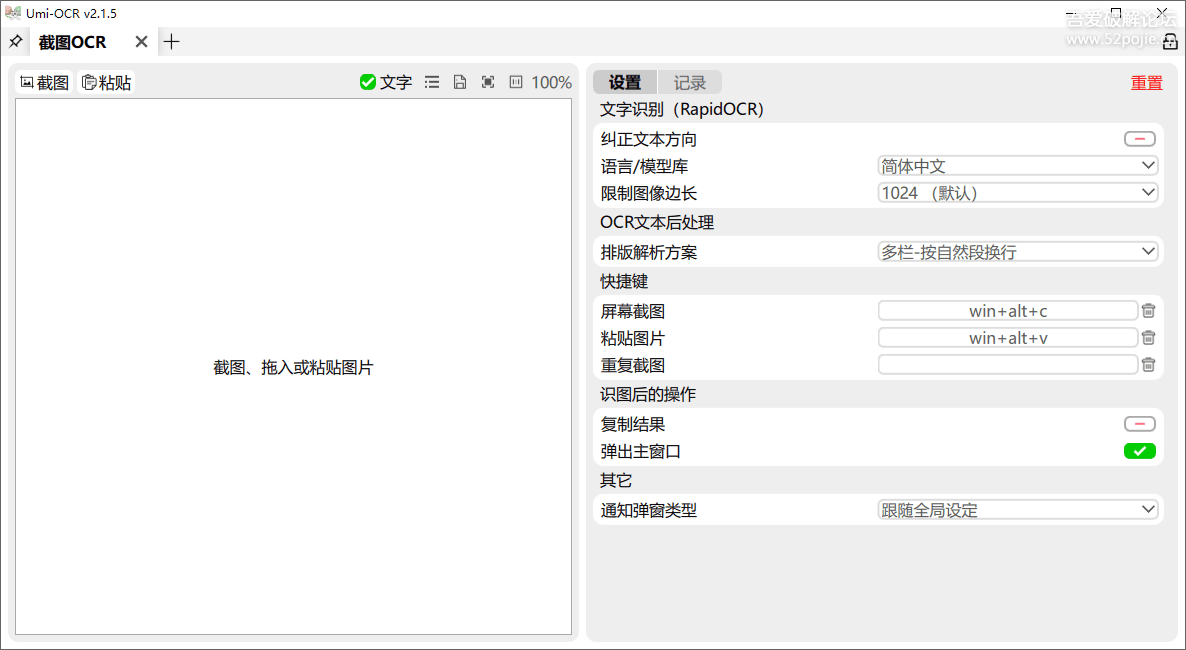Image resolution: width=1186 pixels, height=650 pixels.
Task: Clear the 屏幕截图 hotkey using trash icon
Action: click(x=1148, y=310)
